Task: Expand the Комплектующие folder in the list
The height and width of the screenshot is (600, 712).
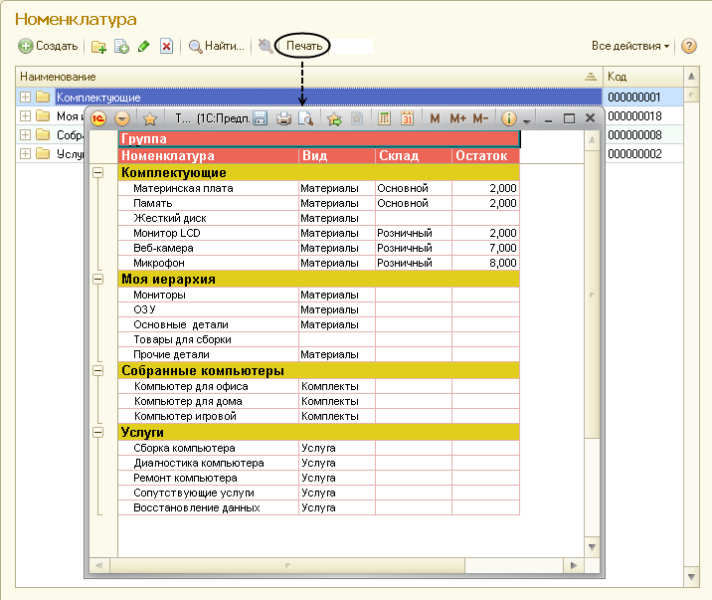Action: coord(24,97)
